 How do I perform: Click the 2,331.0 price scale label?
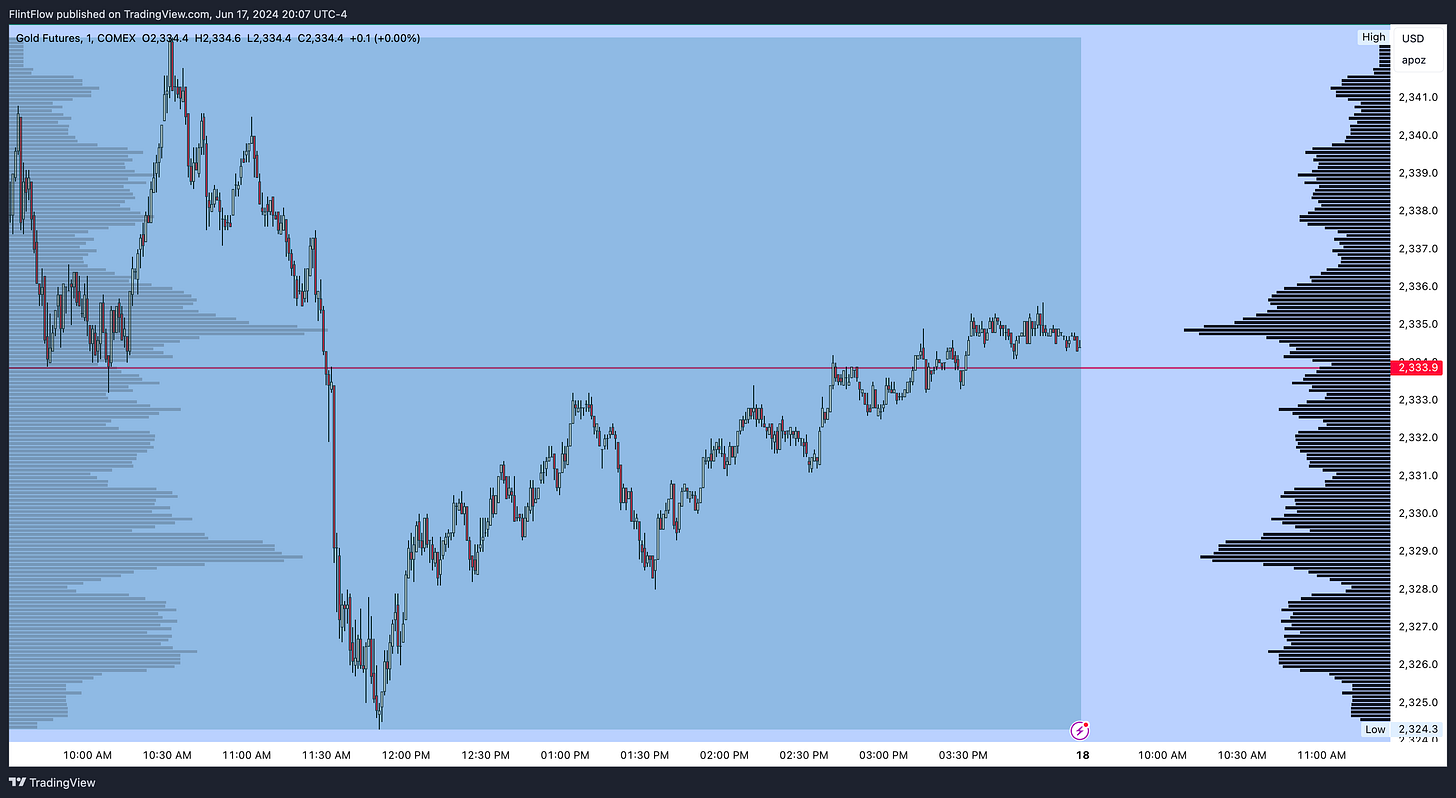1418,475
